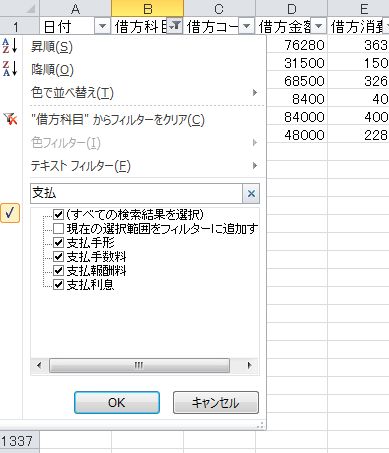Expand the テキスト フィルター submenu arrow
Viewport: 389px width, 453px height.
(255, 165)
